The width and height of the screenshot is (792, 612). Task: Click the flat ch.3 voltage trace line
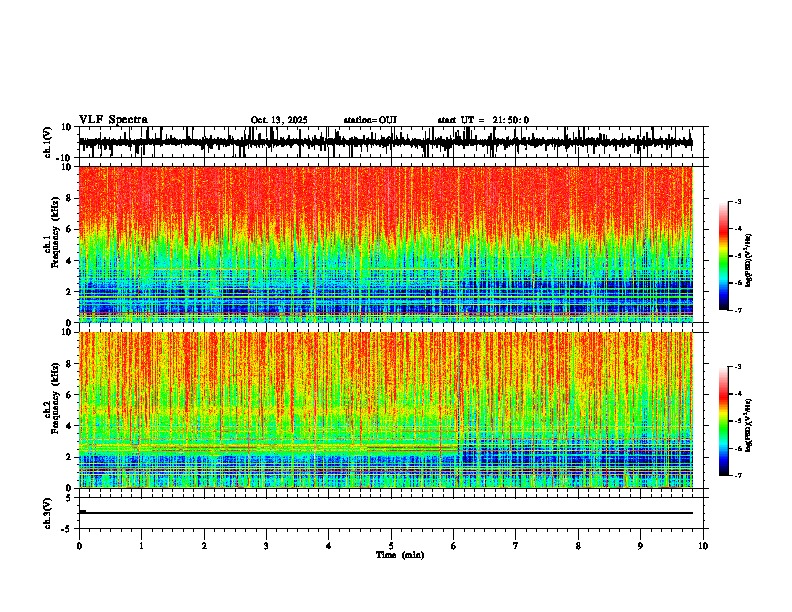tap(386, 513)
